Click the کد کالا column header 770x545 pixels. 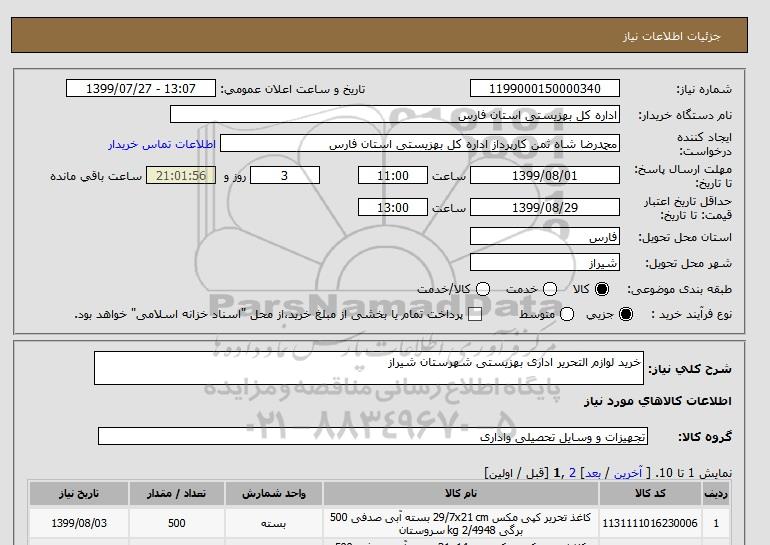pos(650,493)
